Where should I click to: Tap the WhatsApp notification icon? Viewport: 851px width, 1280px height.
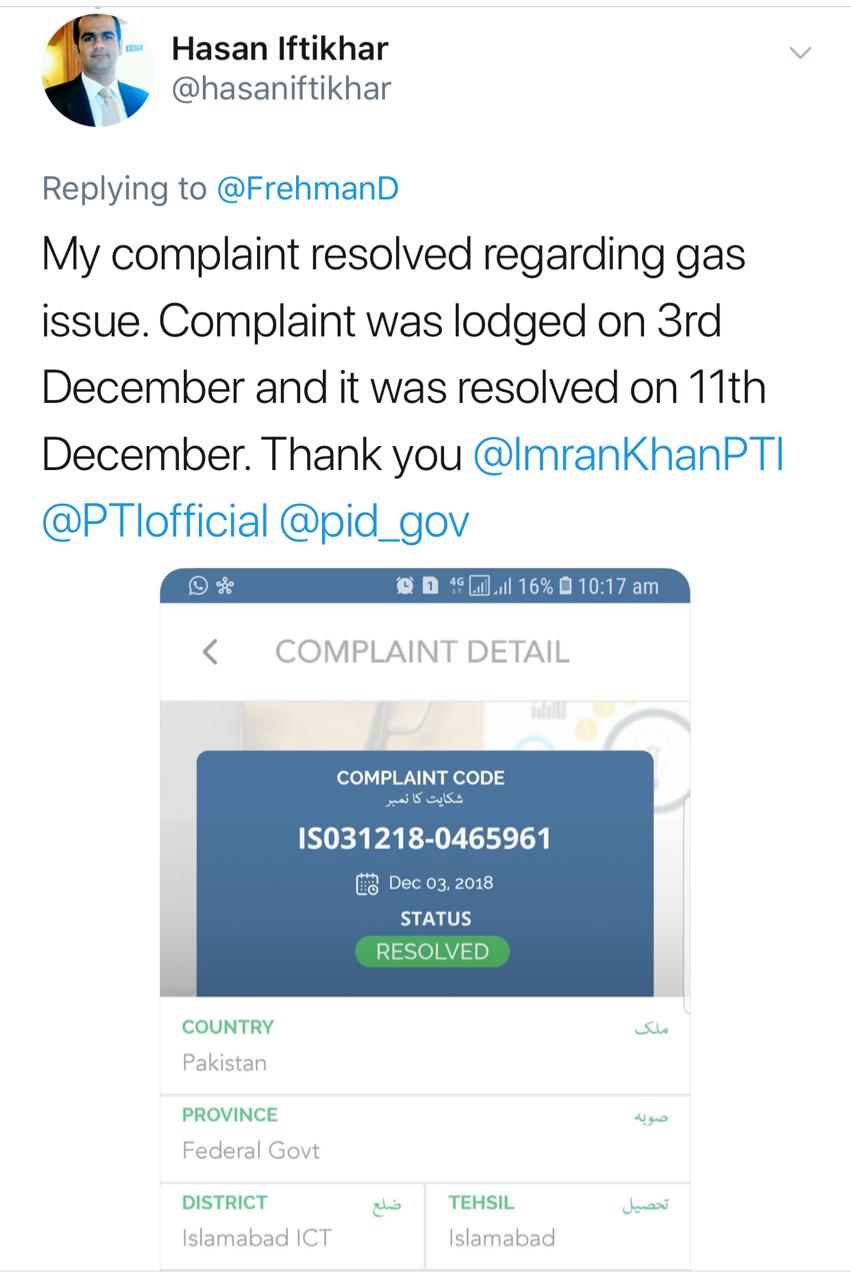click(198, 587)
